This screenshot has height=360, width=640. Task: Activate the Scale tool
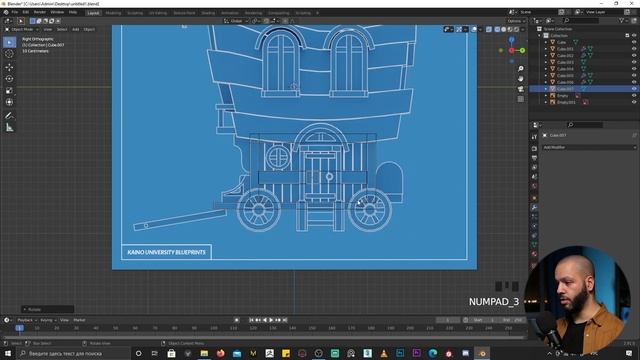pyautogui.click(x=9, y=91)
